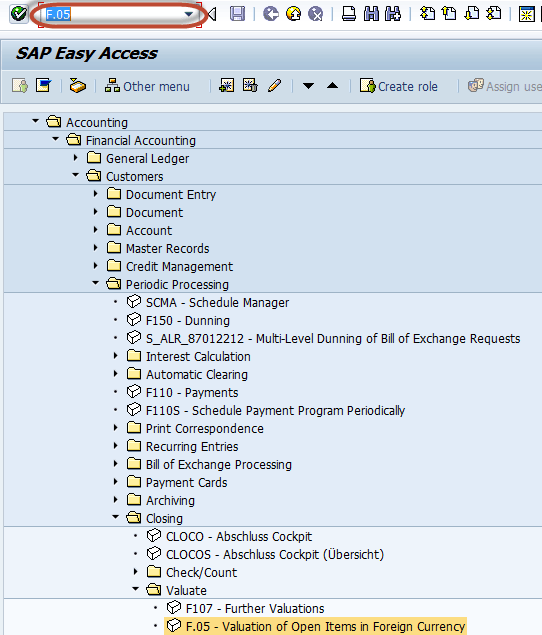Collapse the Valuate folder node
The height and width of the screenshot is (635, 542).
click(x=136, y=589)
